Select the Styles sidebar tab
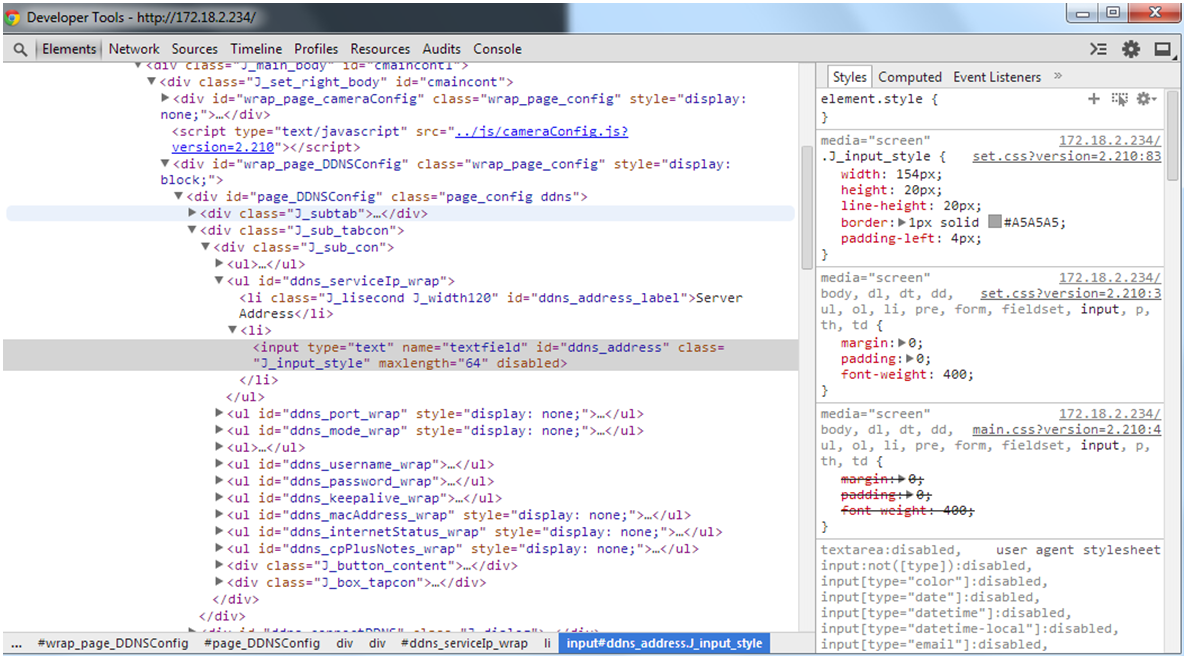This screenshot has height=656, width=1184. click(x=849, y=77)
